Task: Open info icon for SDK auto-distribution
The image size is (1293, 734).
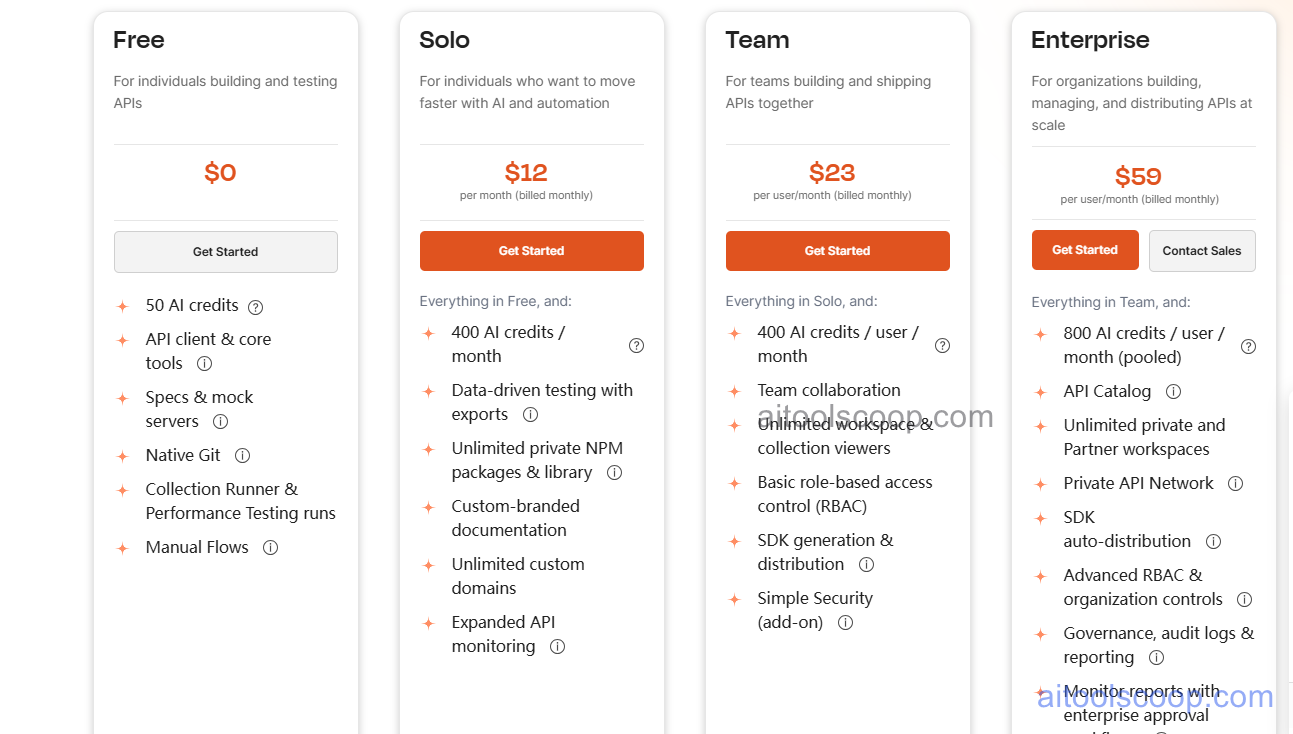Action: [x=1213, y=542]
